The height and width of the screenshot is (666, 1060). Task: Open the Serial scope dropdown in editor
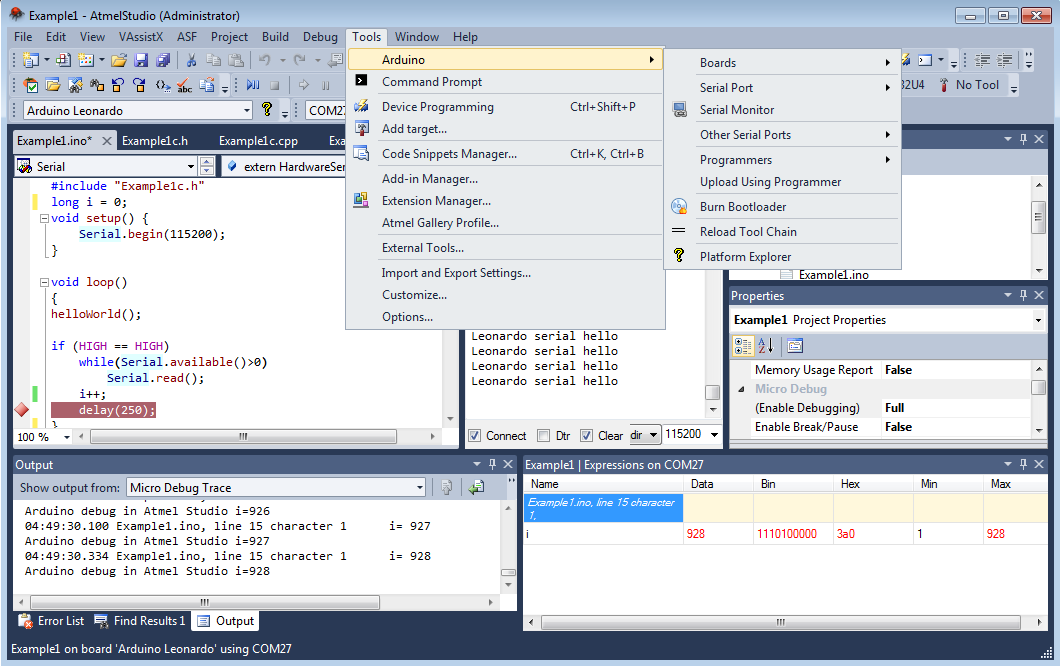[x=191, y=166]
